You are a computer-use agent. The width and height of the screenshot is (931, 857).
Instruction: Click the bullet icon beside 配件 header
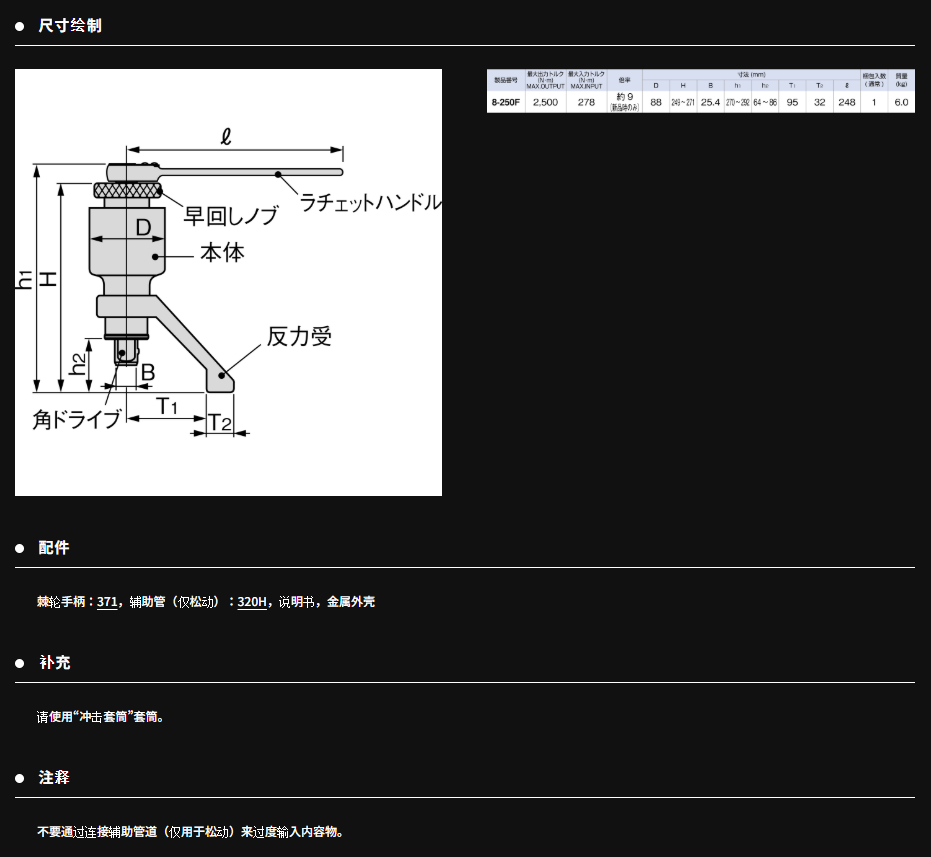tap(17, 547)
